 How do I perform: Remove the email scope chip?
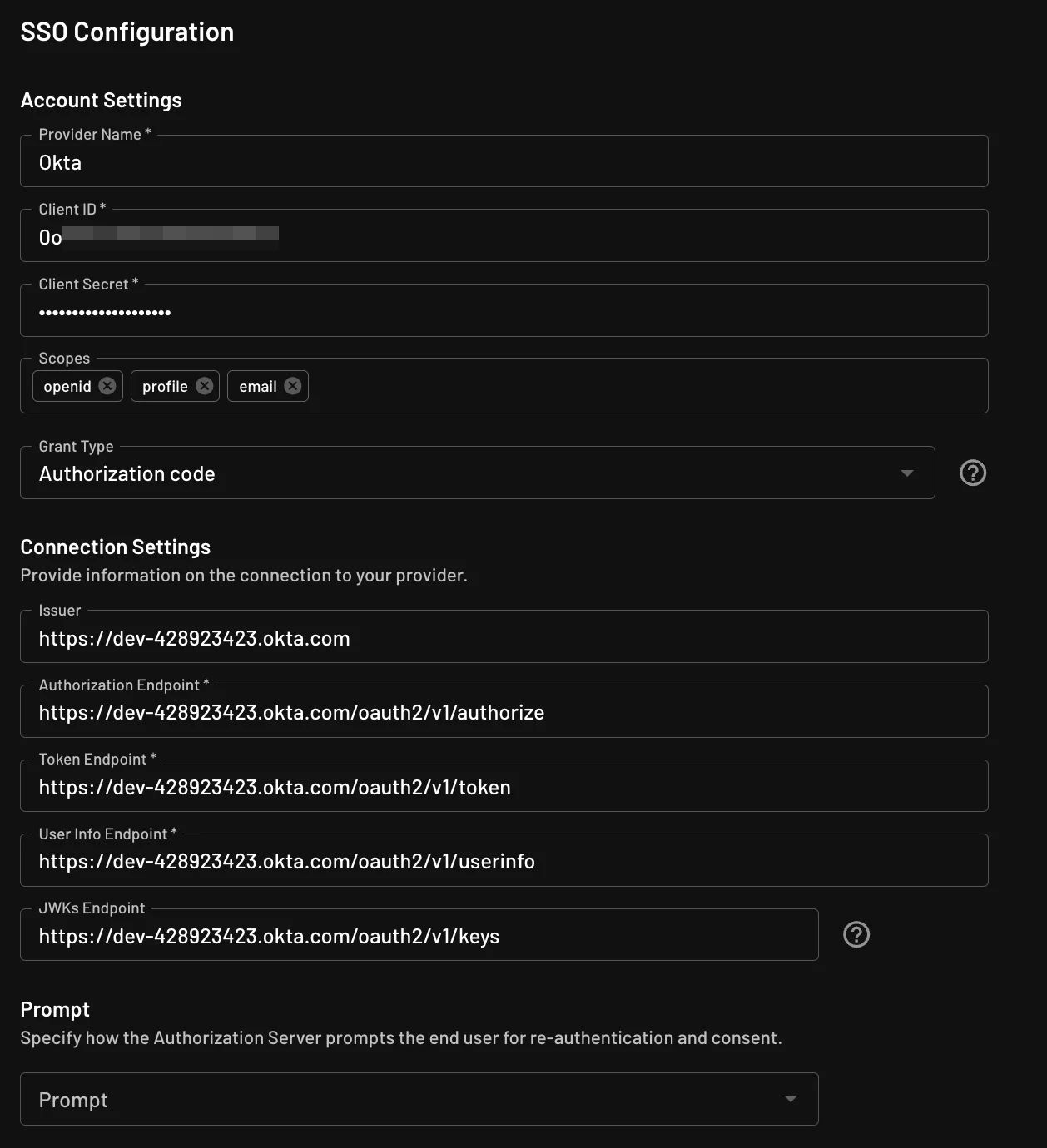tap(291, 385)
